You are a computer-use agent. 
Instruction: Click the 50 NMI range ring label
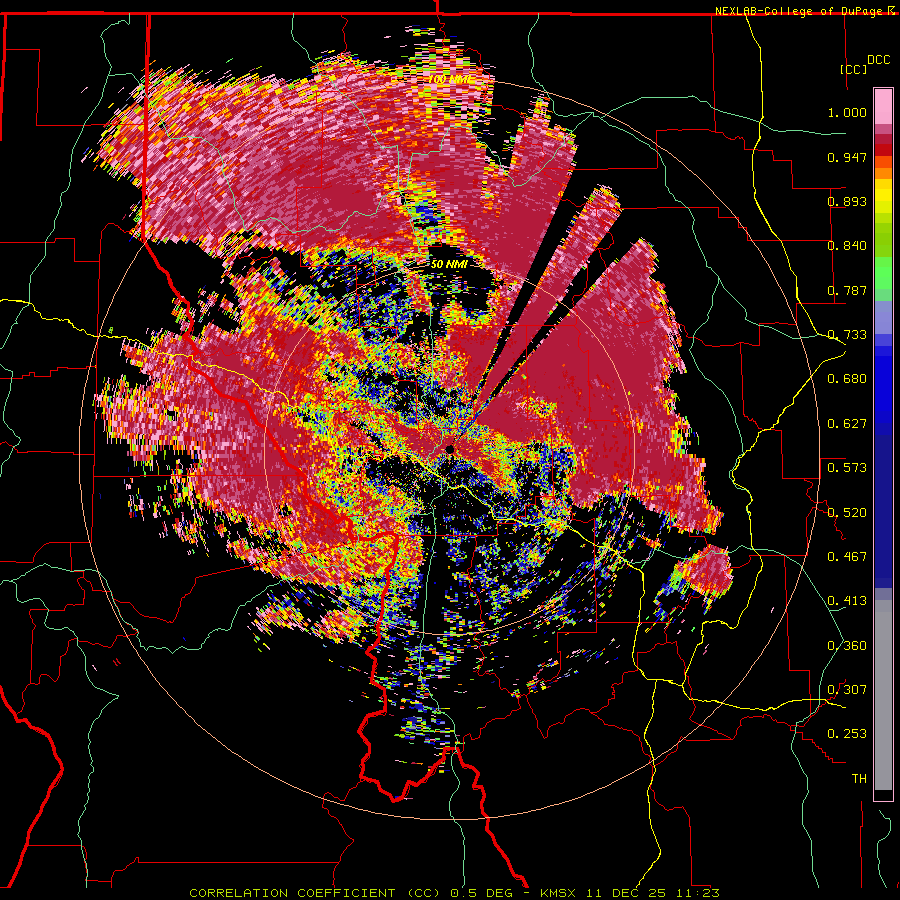click(449, 264)
